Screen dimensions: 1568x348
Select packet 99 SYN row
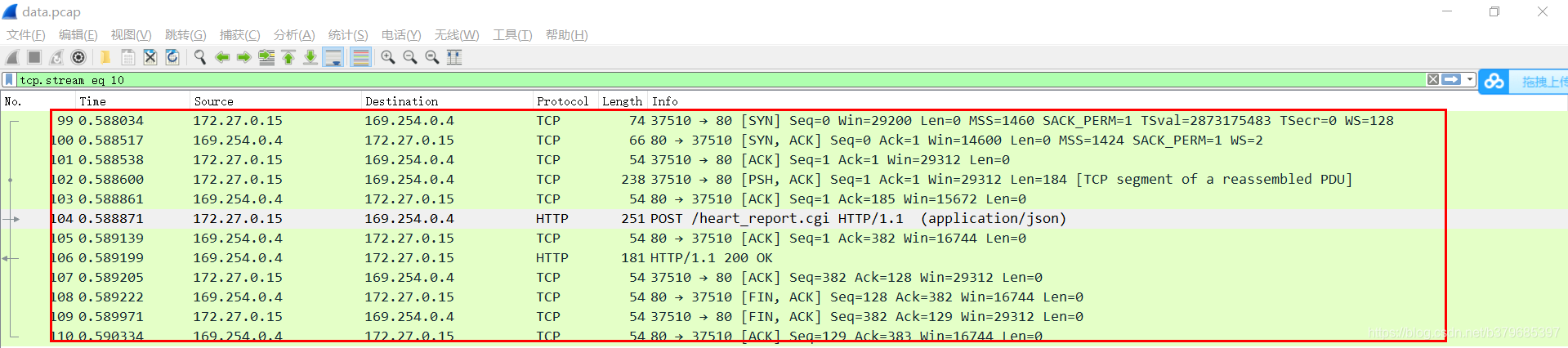point(784,120)
